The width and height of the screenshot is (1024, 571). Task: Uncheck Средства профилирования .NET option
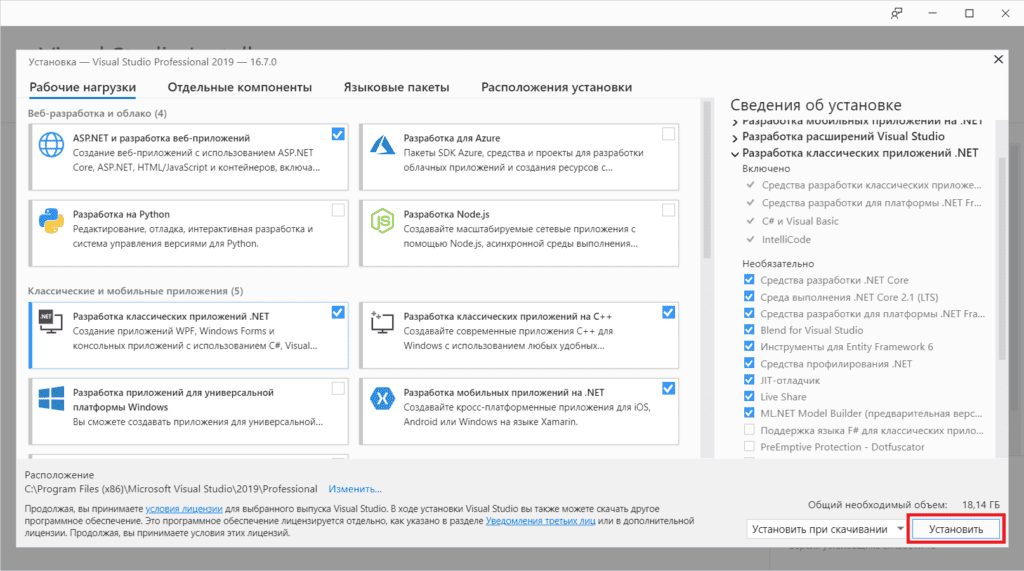(749, 363)
